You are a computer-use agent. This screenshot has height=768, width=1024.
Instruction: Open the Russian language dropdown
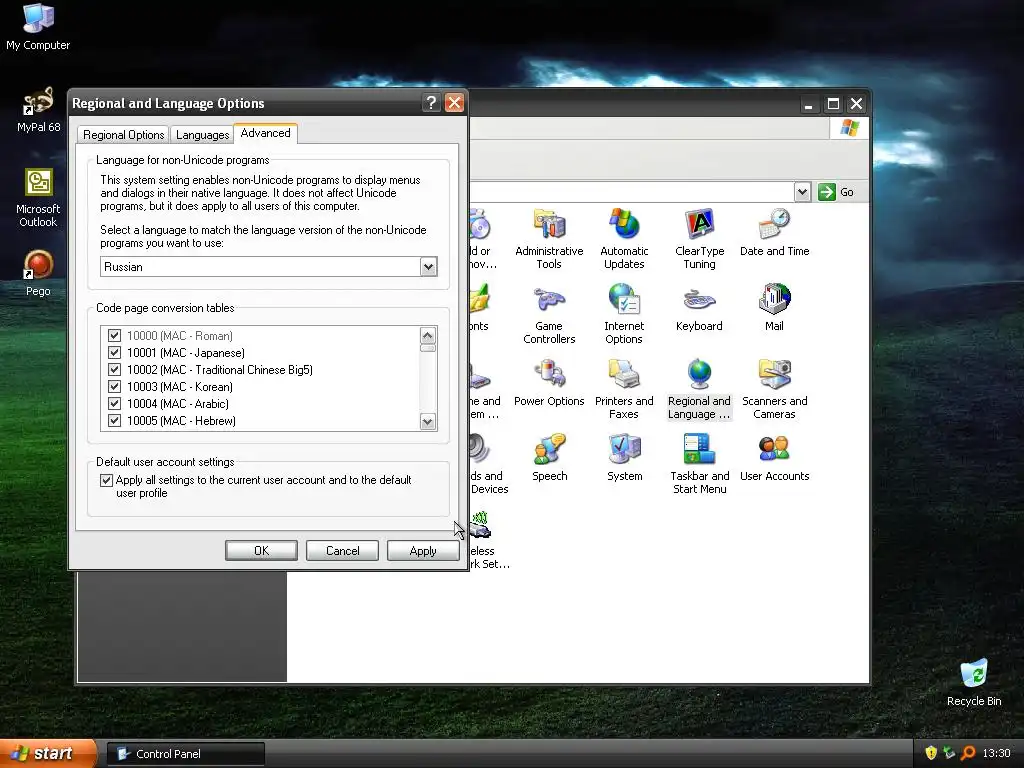pyautogui.click(x=428, y=266)
